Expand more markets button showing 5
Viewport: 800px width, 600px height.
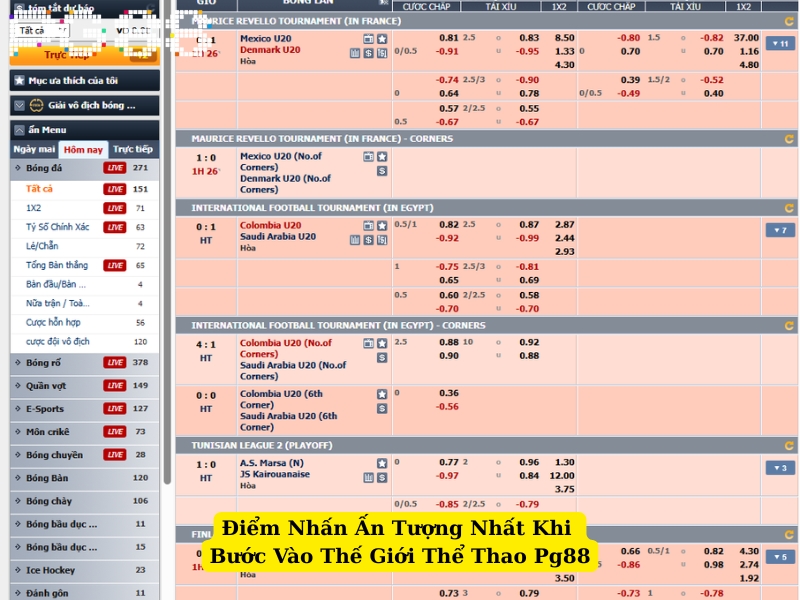click(x=780, y=557)
